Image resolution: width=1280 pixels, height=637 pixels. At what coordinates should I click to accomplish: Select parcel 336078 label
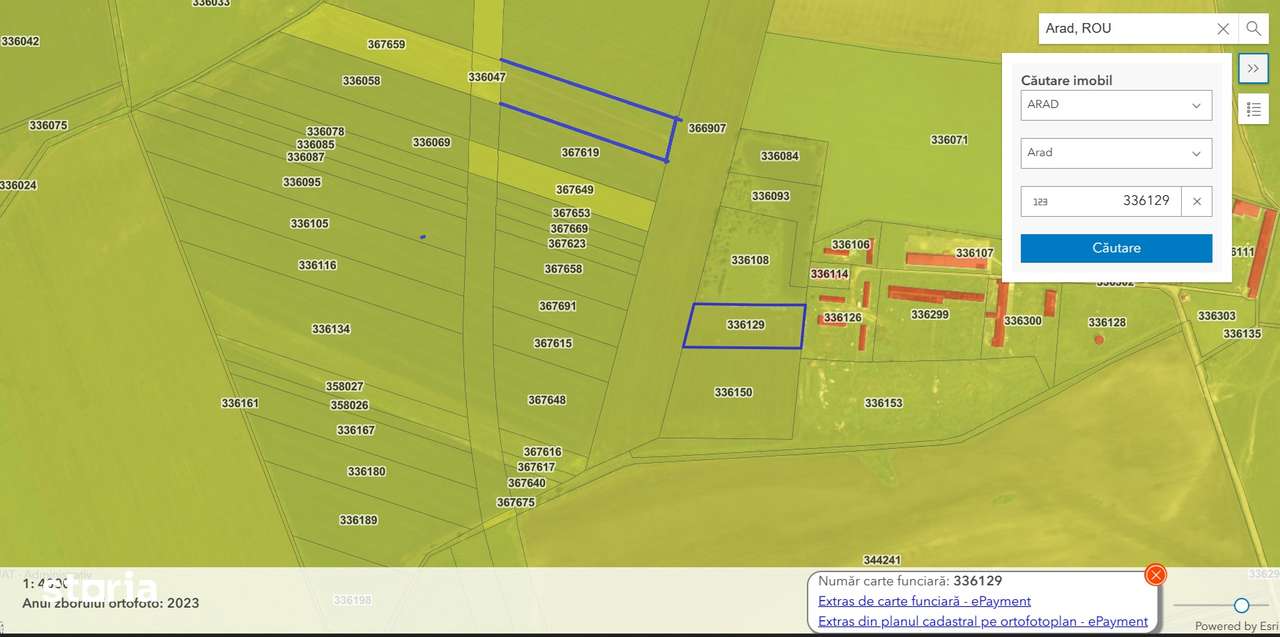pos(325,132)
